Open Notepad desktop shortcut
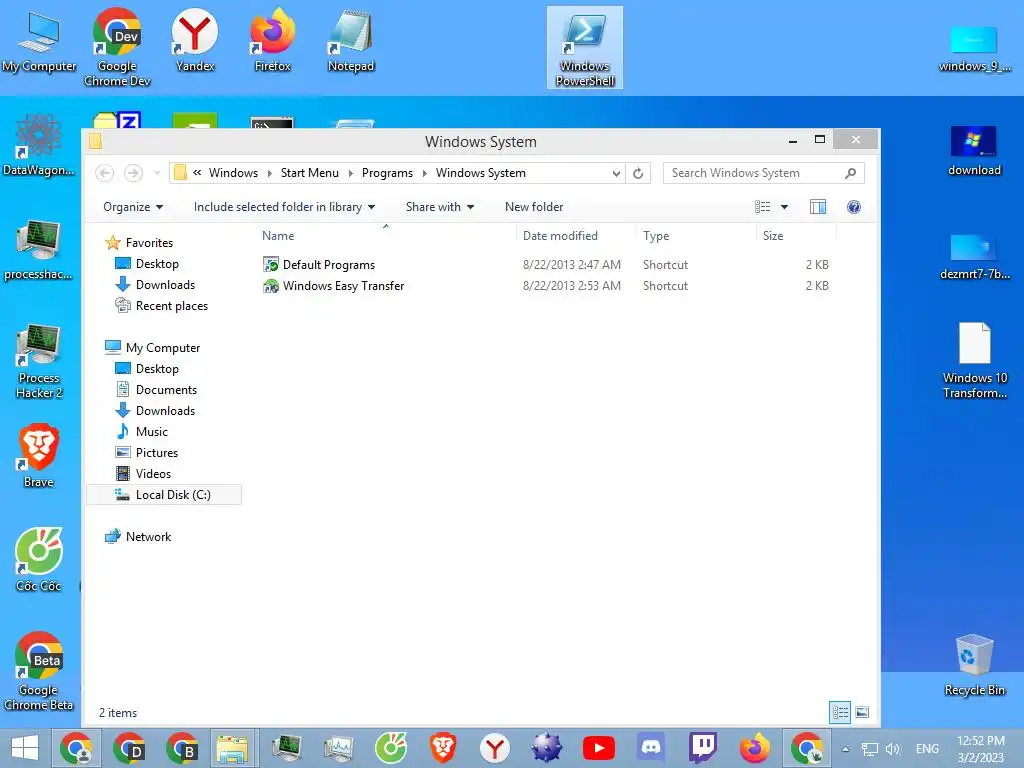This screenshot has height=768, width=1024. (351, 40)
